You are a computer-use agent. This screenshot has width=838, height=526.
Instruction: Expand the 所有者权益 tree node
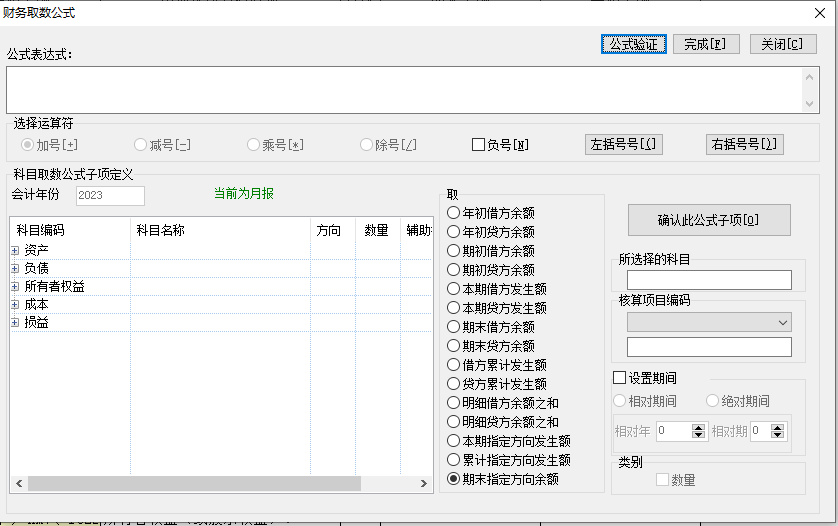tap(15, 287)
